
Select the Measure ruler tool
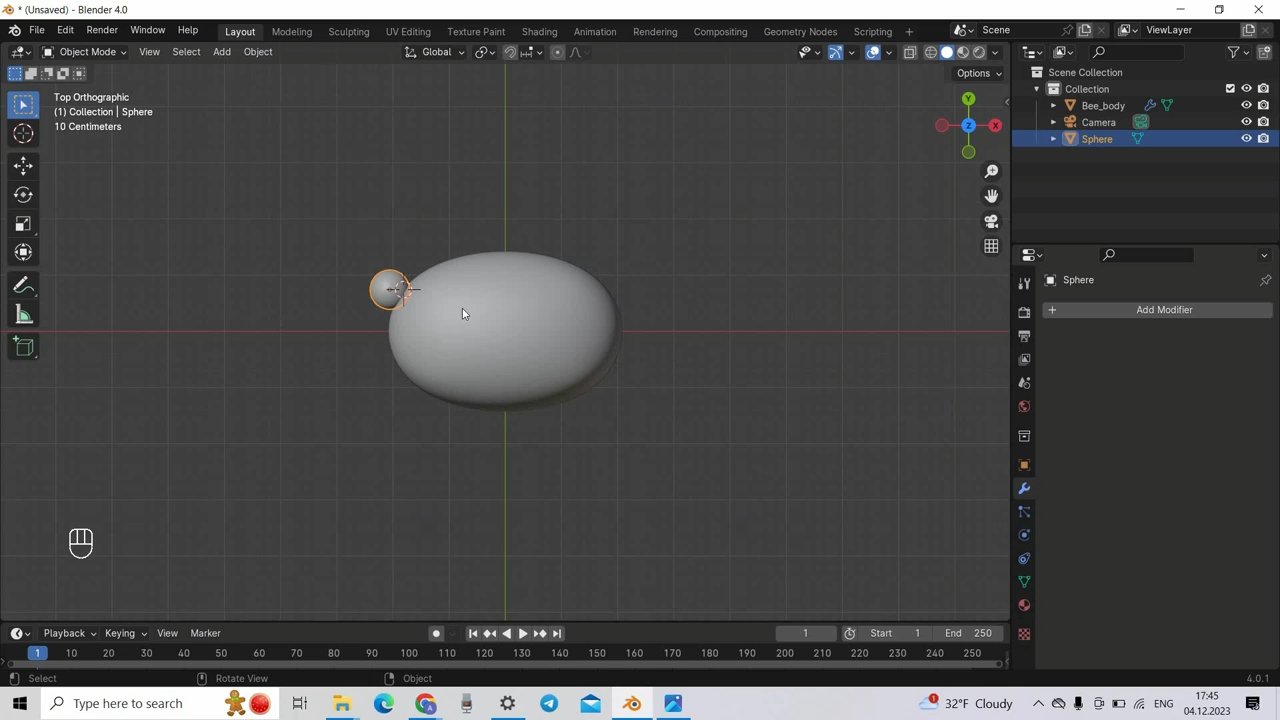pyautogui.click(x=23, y=316)
